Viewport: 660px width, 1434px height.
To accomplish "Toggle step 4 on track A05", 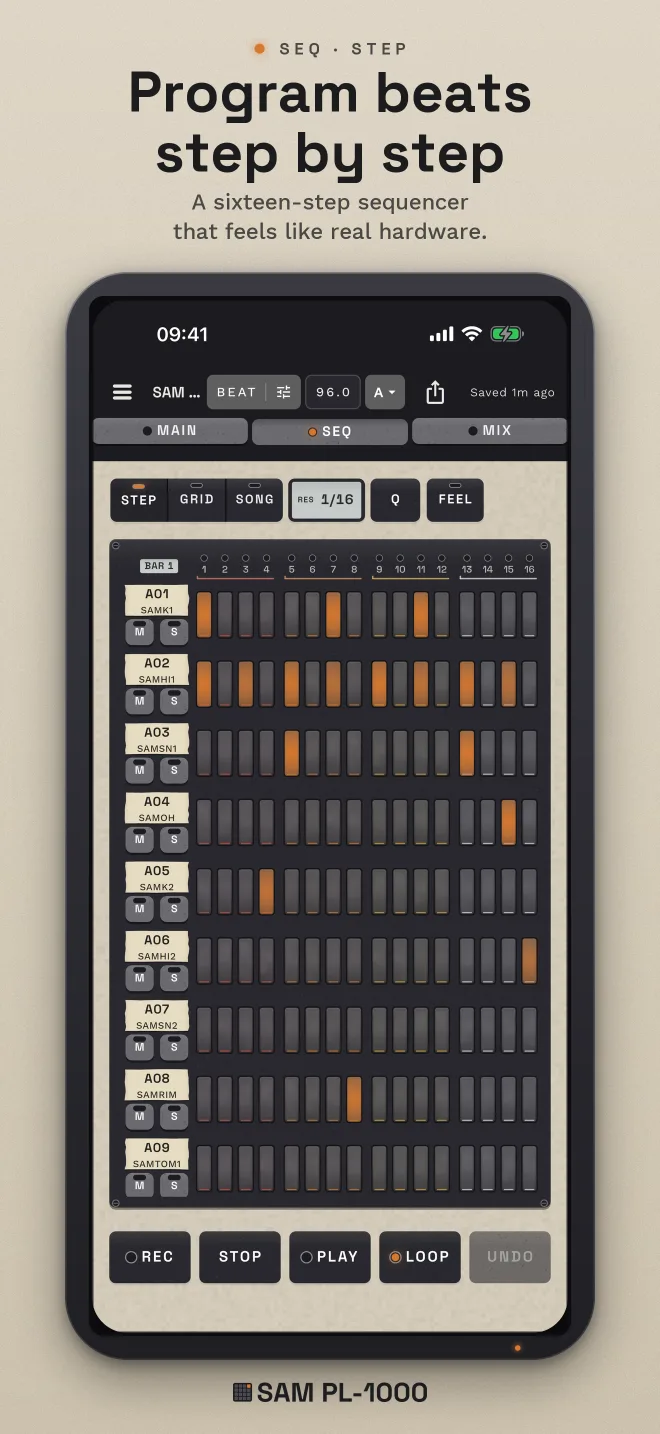I will coord(266,891).
